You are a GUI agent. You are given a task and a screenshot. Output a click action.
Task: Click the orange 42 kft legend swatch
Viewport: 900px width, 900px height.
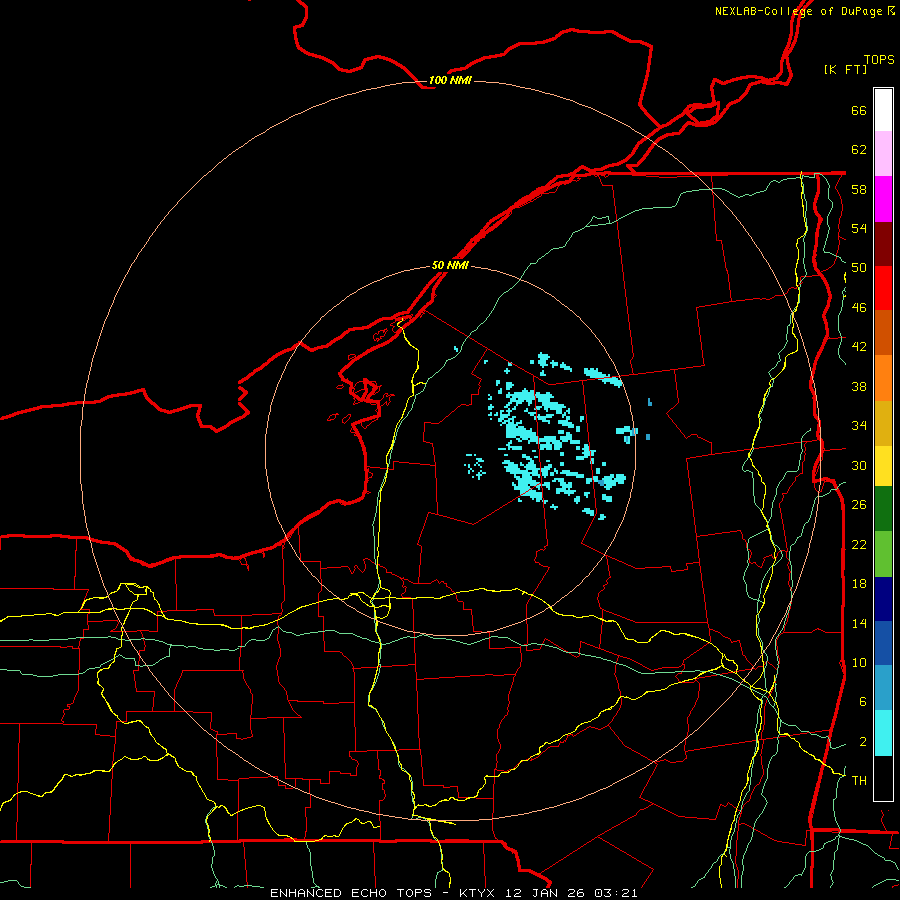point(883,377)
